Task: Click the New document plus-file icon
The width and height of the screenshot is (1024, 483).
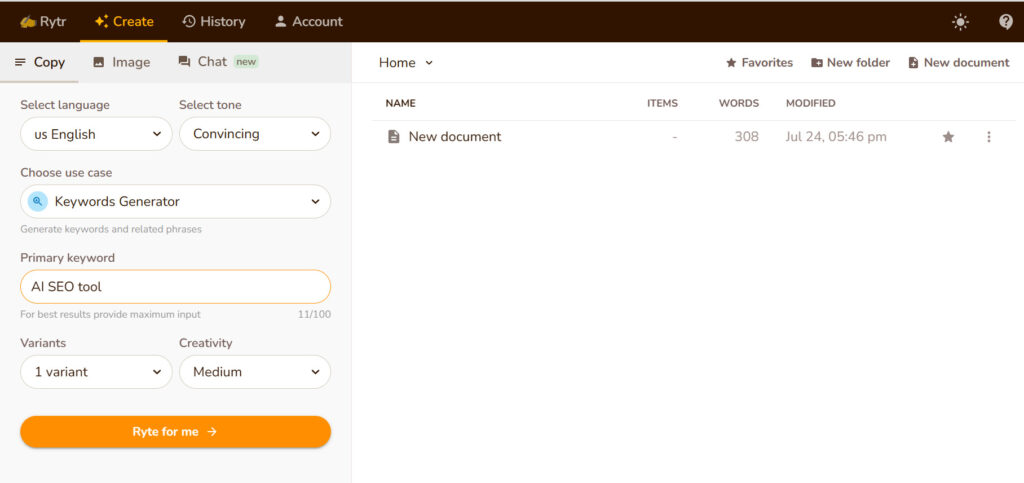Action: [913, 63]
